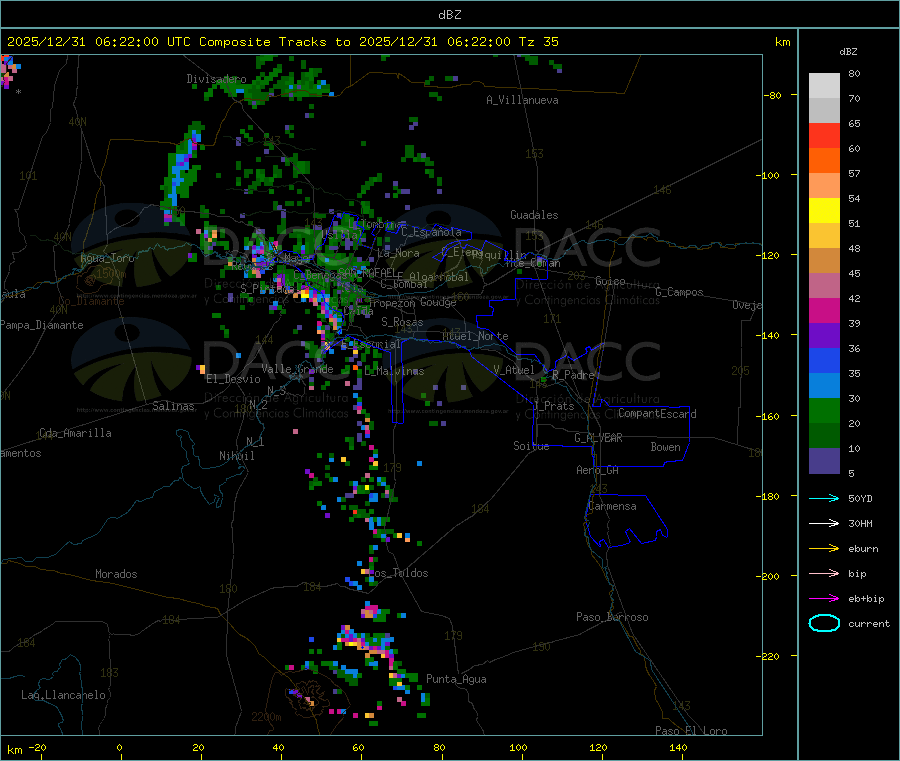Click the 'CompantEscard' map label
Viewport: 900px width, 761px height.
(x=657, y=414)
